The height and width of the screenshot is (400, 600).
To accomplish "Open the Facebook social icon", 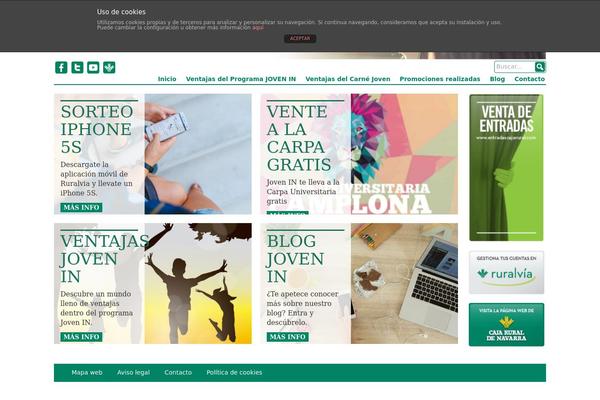I will (x=61, y=67).
